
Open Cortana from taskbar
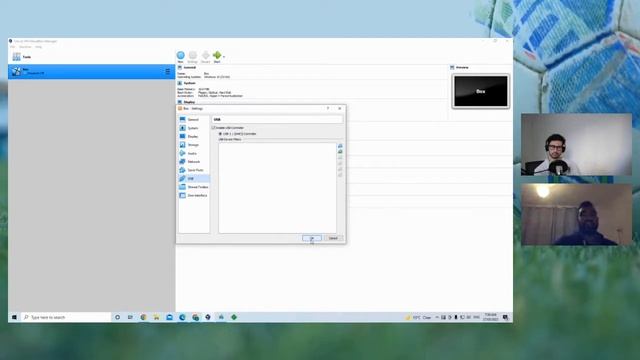click(x=118, y=317)
